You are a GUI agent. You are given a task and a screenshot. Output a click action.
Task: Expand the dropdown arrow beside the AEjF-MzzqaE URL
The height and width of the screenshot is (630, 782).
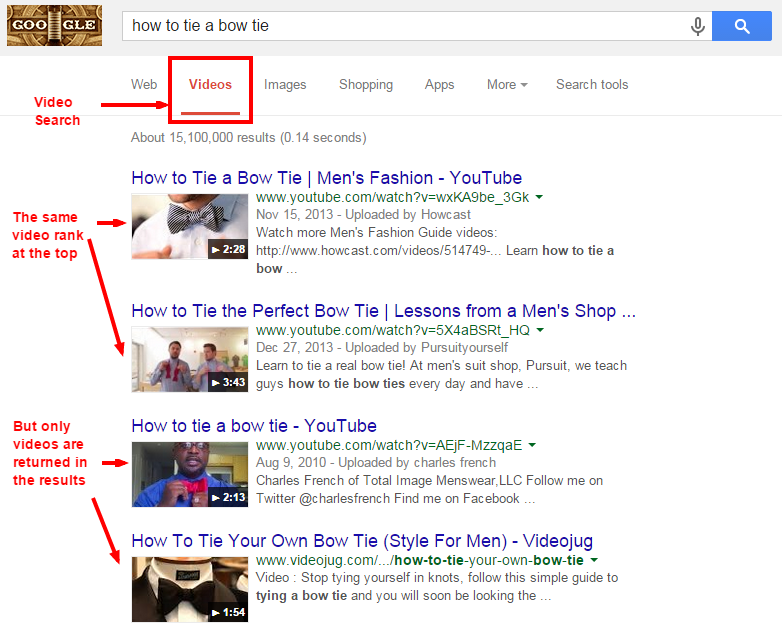[532, 445]
